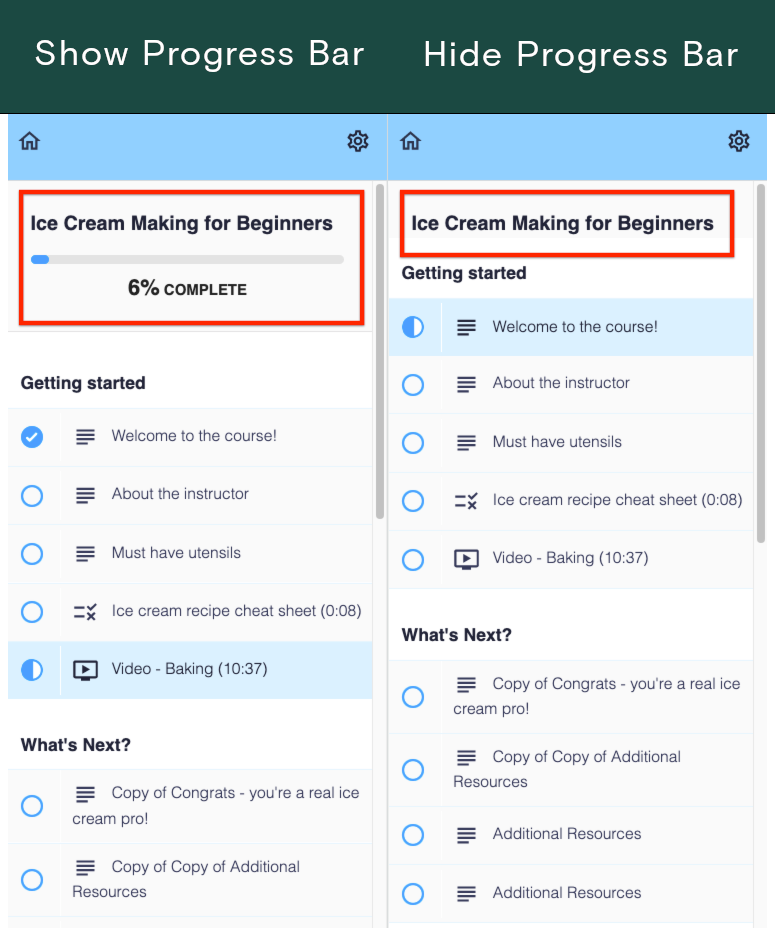This screenshot has height=928, width=775.
Task: Open Video - Baking (10:37) lesson, right panel
Action: click(571, 559)
